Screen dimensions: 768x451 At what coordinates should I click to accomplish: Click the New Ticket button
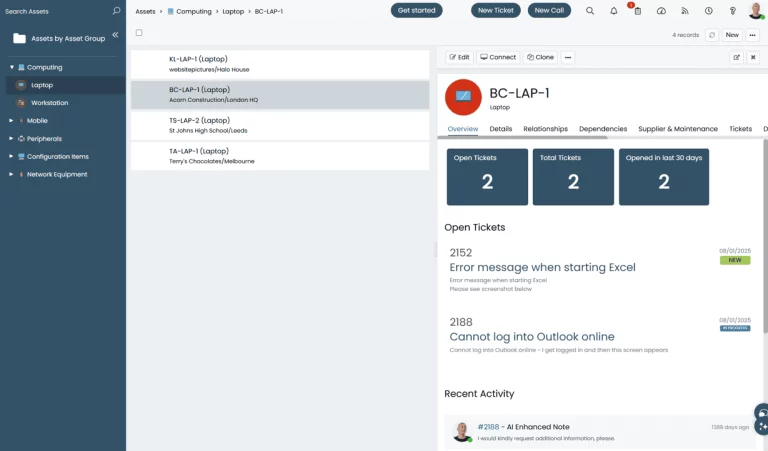tap(496, 11)
